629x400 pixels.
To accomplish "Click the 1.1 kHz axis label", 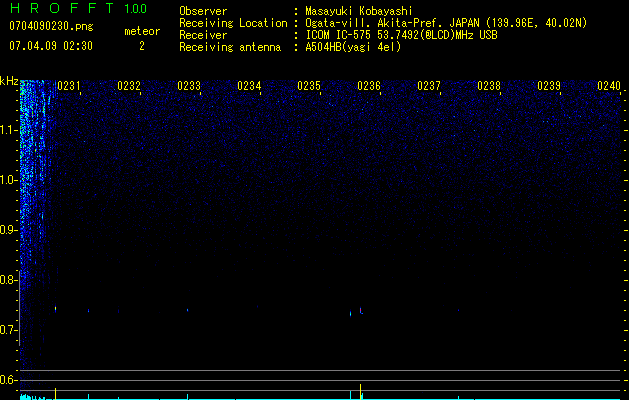I will (8, 130).
